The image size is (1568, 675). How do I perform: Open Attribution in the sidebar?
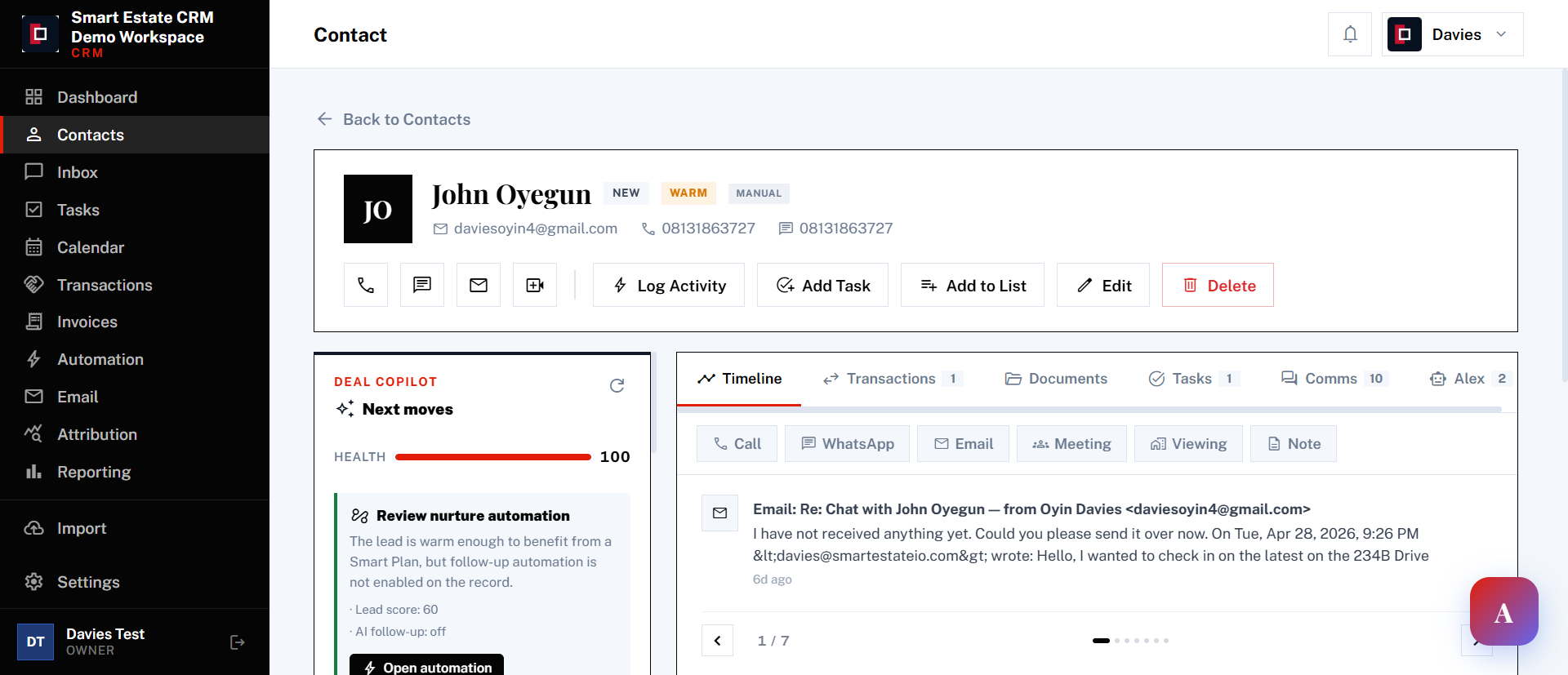(135, 434)
